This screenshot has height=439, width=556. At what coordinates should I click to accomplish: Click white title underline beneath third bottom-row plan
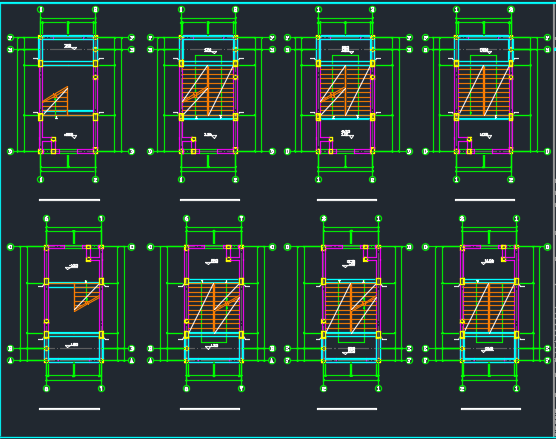click(347, 409)
